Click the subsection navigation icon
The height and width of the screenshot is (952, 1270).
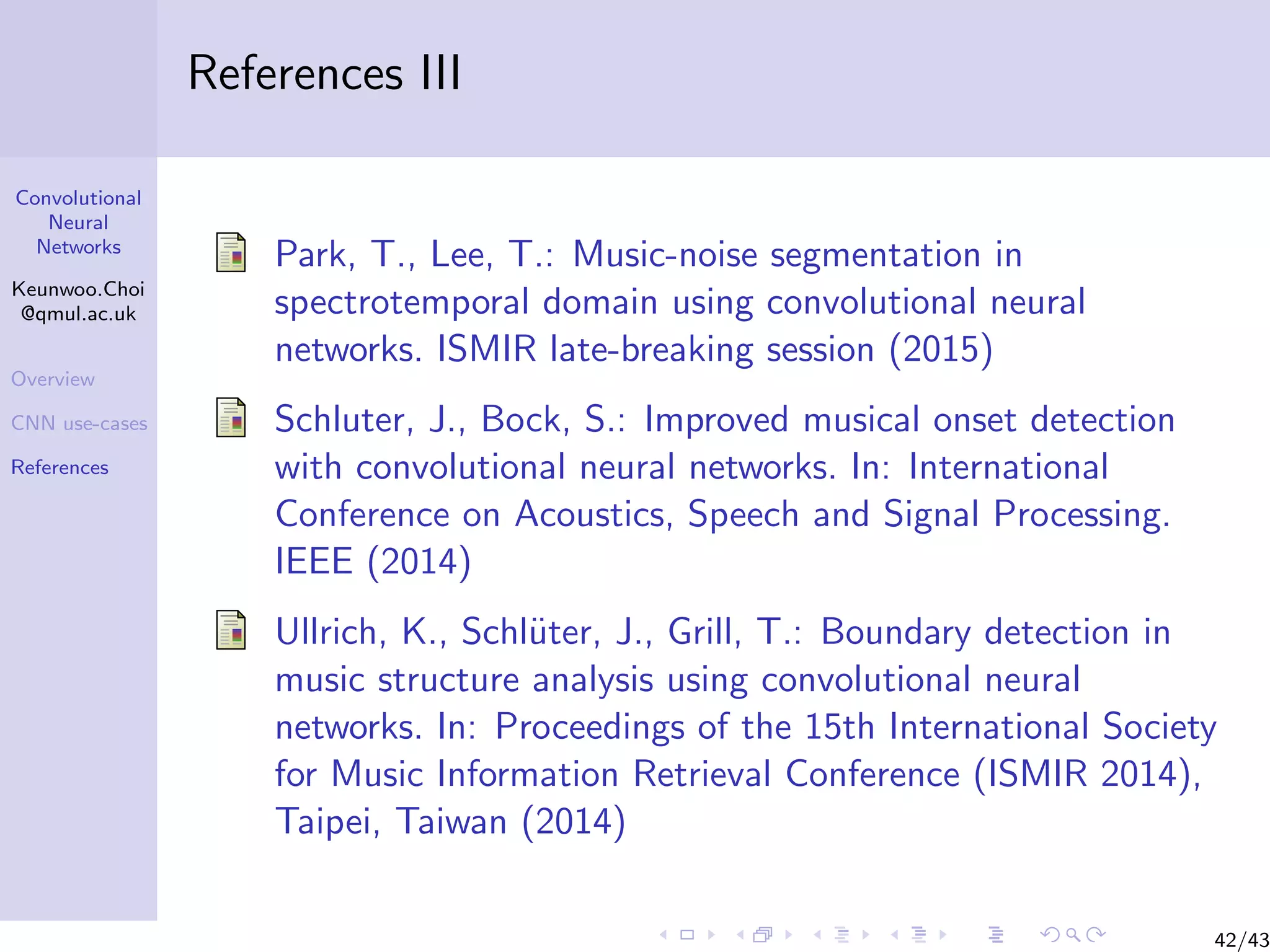tap(841, 935)
